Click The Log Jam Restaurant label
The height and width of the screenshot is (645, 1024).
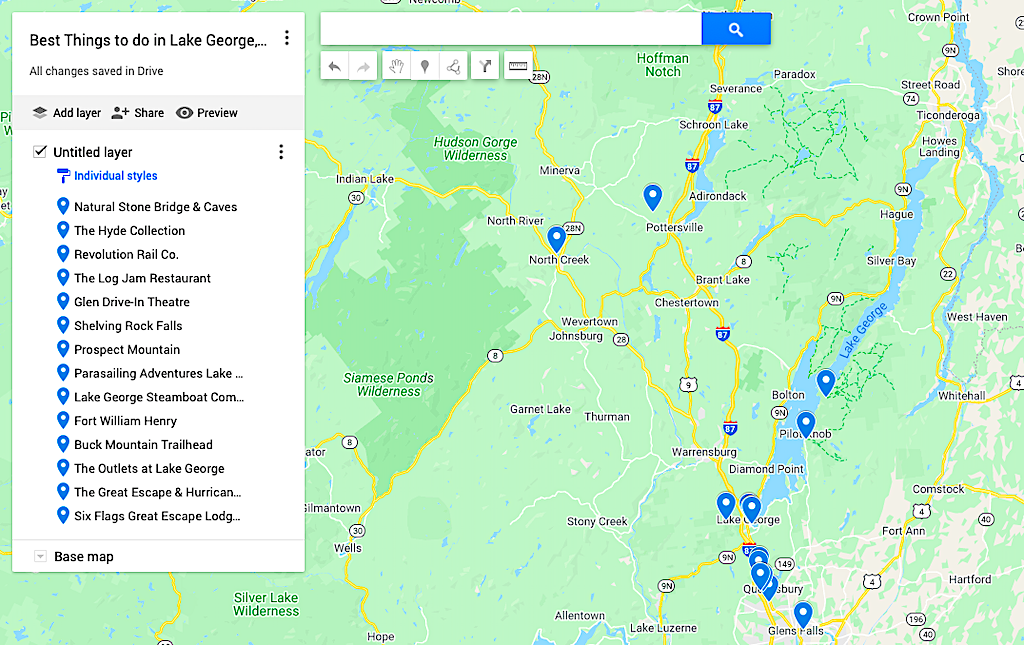[x=142, y=278]
